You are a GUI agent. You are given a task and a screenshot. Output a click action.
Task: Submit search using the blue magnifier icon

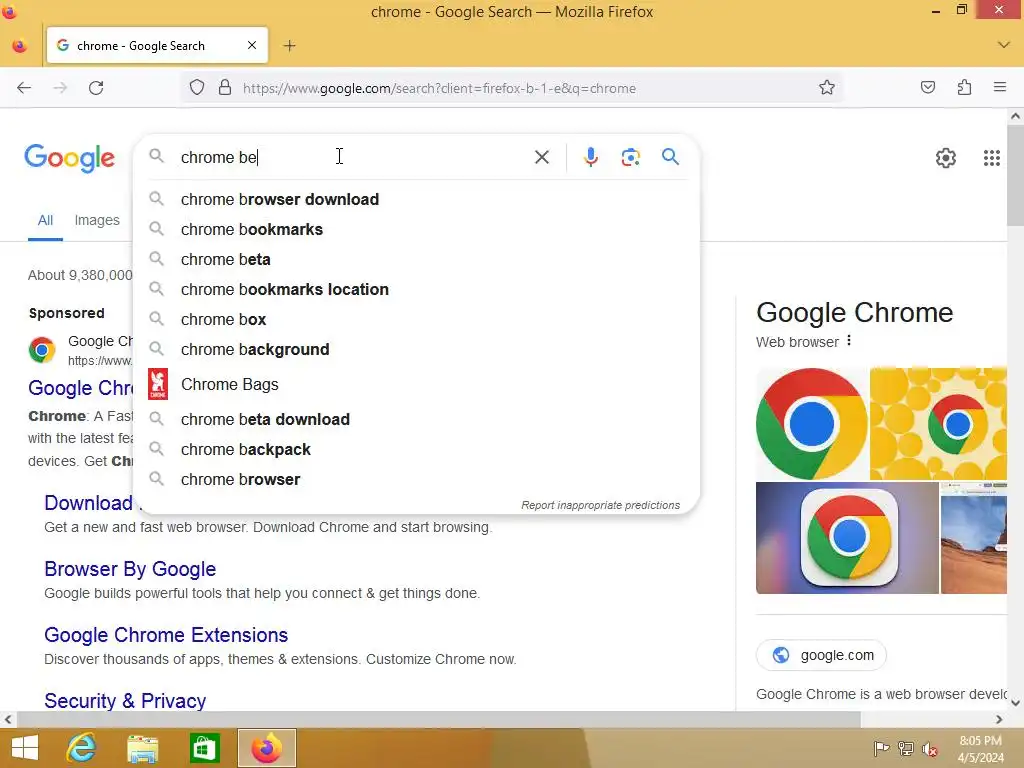(670, 157)
